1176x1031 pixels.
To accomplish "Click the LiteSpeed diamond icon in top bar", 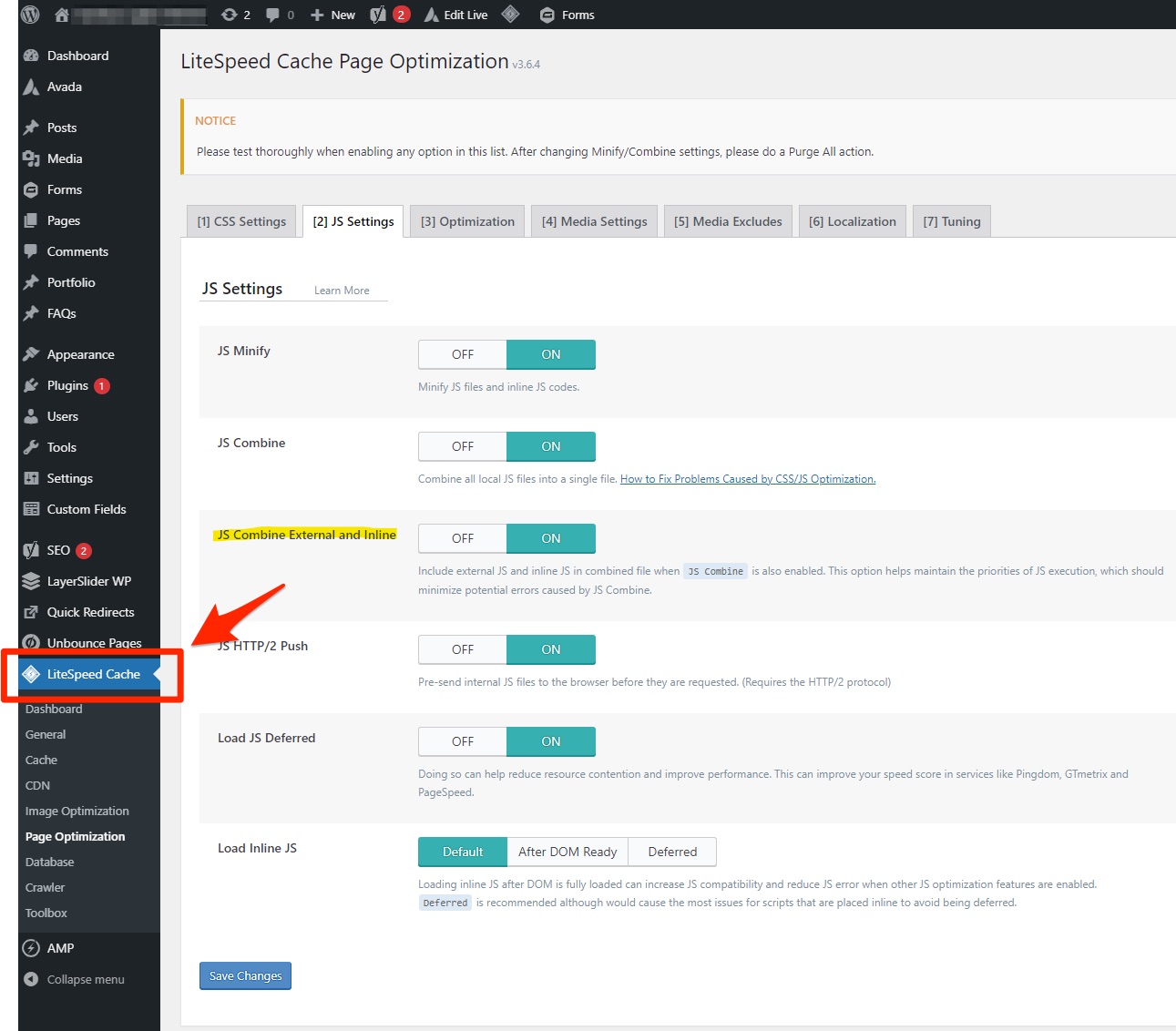I will [511, 15].
